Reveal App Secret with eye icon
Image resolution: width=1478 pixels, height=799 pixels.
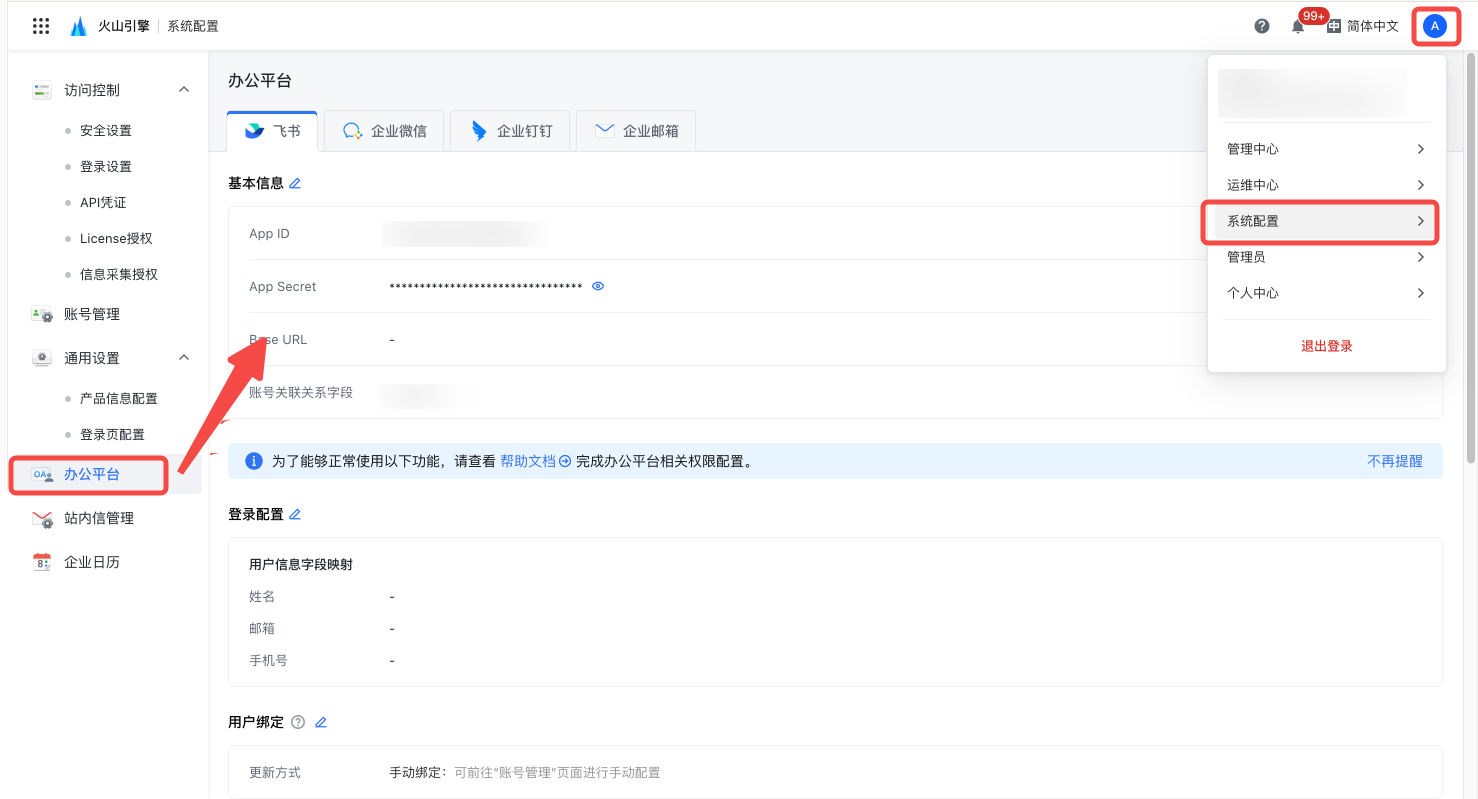(598, 286)
